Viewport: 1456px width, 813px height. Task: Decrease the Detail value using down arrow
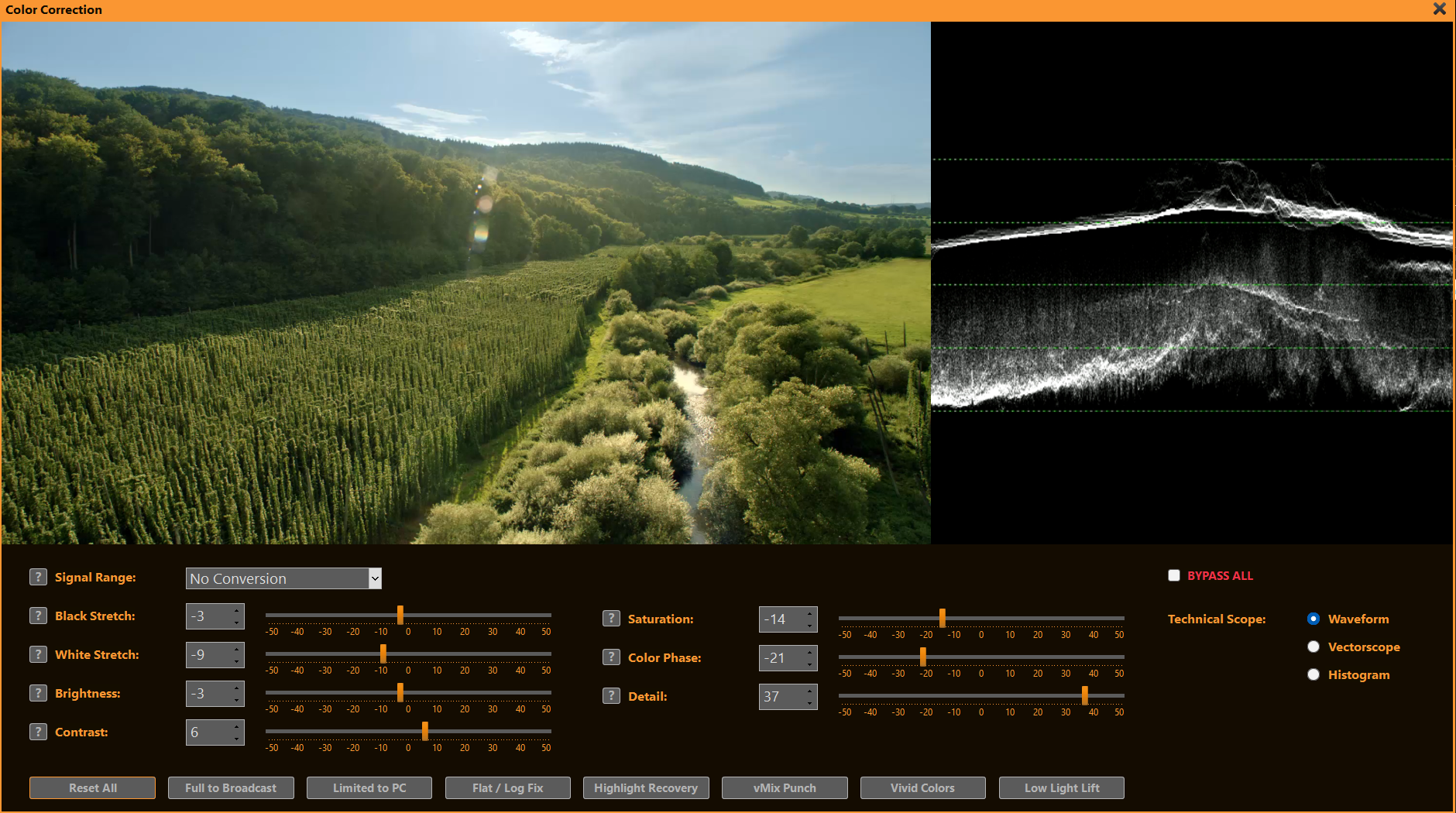pyautogui.click(x=810, y=702)
